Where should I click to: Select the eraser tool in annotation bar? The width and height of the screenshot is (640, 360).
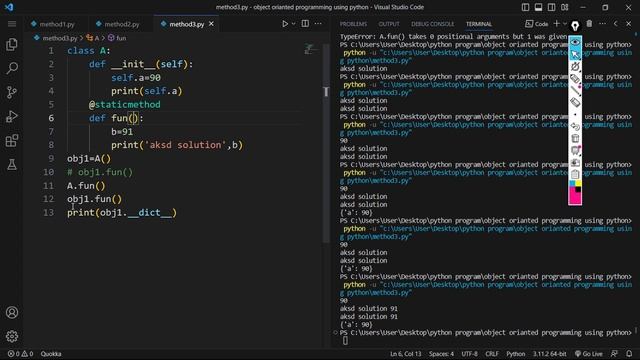click(575, 102)
